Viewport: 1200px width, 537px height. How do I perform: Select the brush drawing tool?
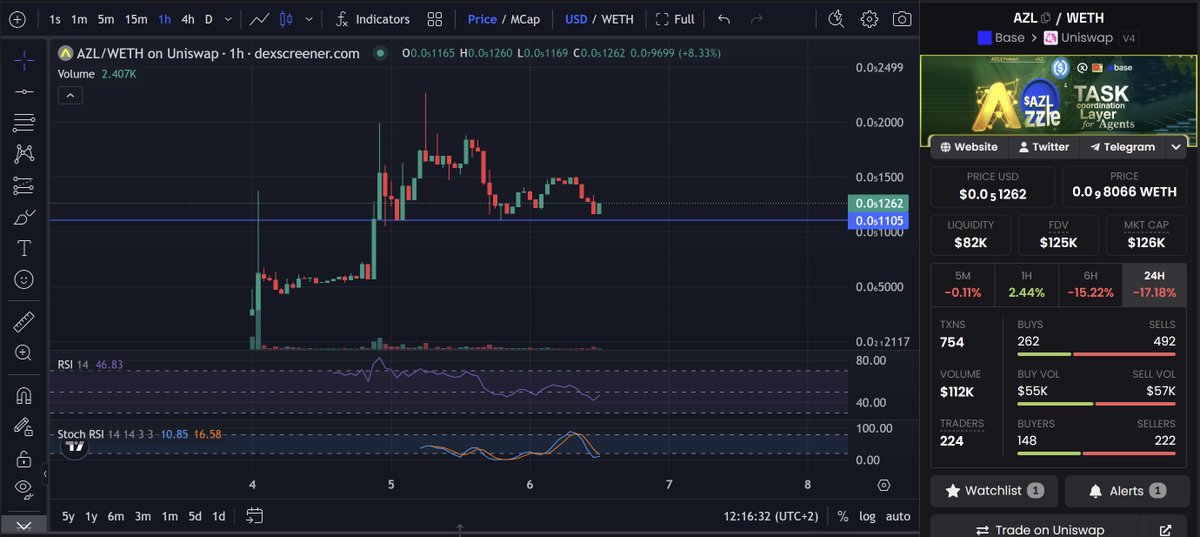point(24,217)
